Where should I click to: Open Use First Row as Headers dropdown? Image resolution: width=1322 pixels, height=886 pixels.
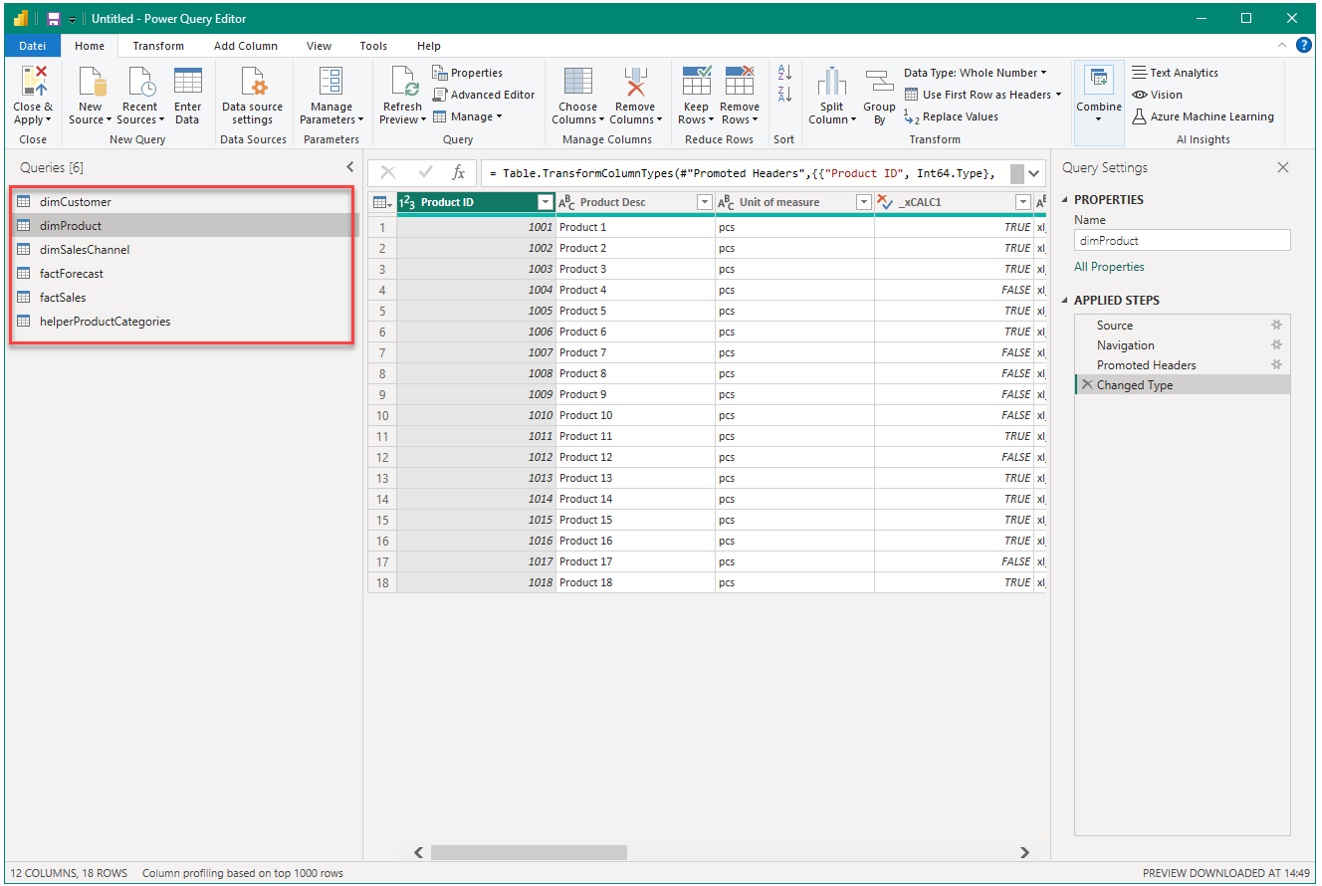click(983, 95)
